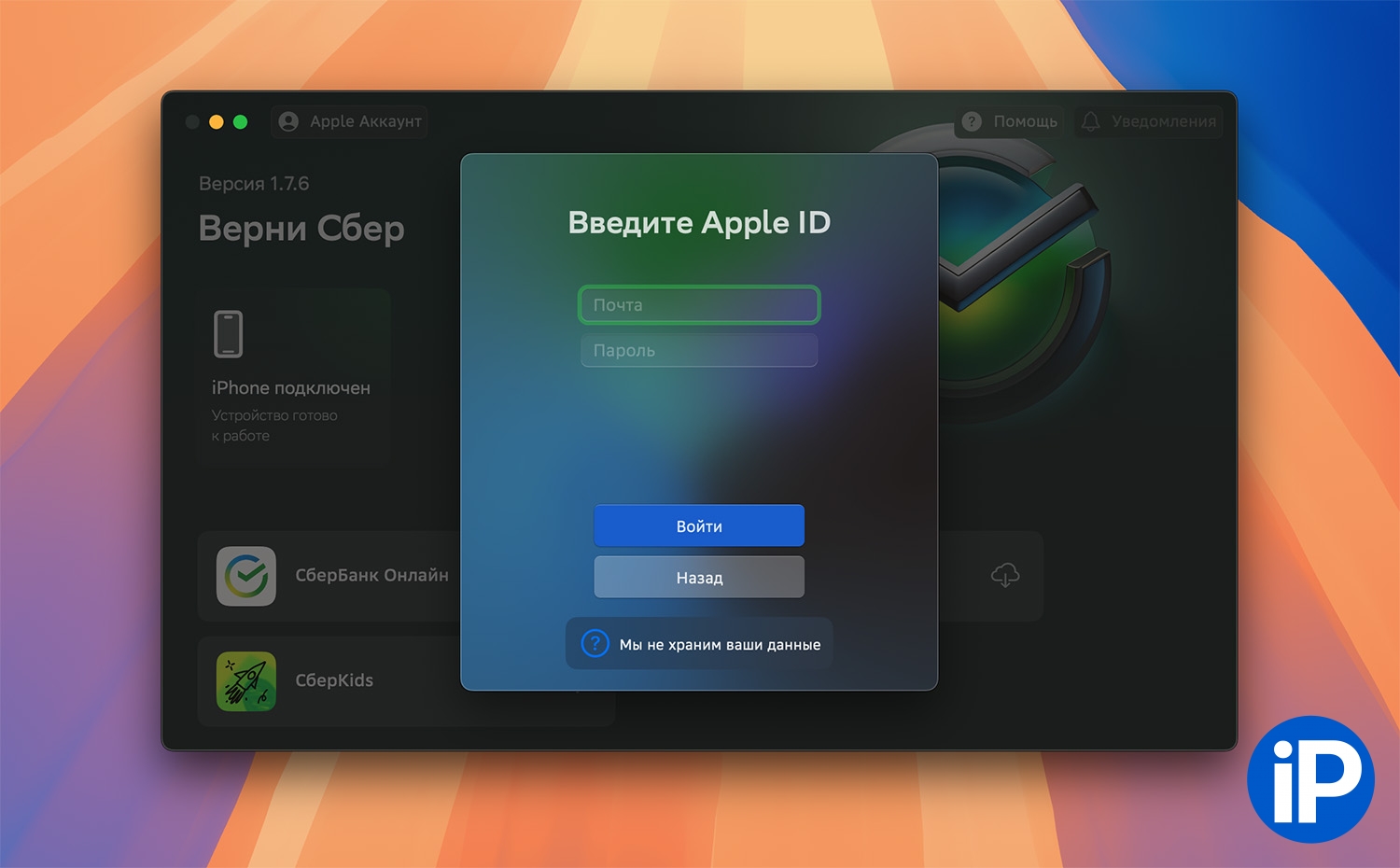Click the Верни Сбер title
The image size is (1400, 868).
(x=301, y=229)
